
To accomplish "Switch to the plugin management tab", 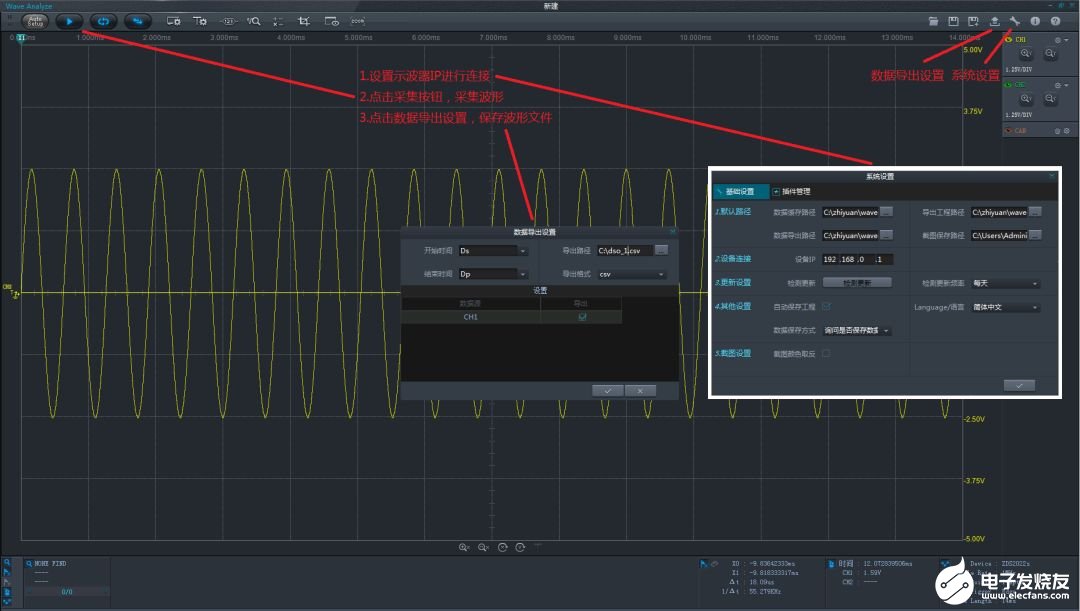I will click(791, 191).
